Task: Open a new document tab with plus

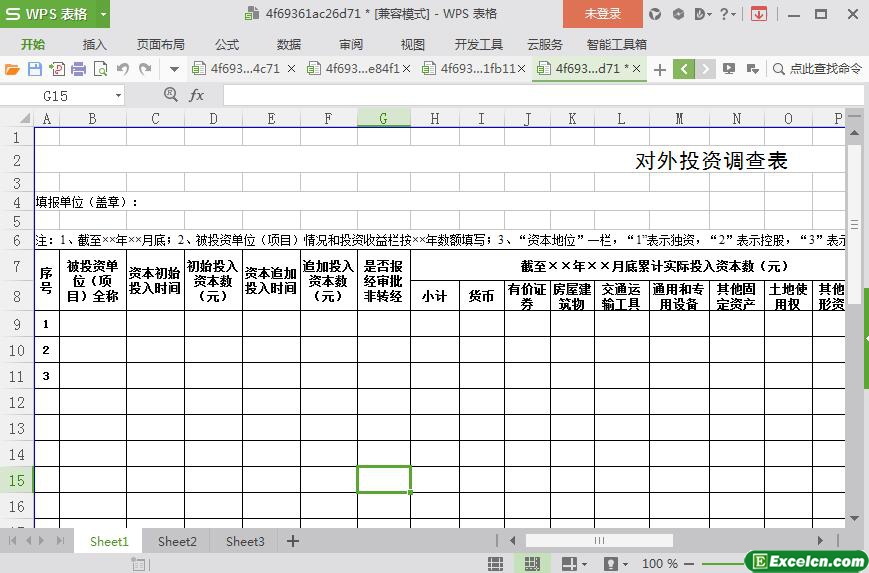Action: pos(659,69)
